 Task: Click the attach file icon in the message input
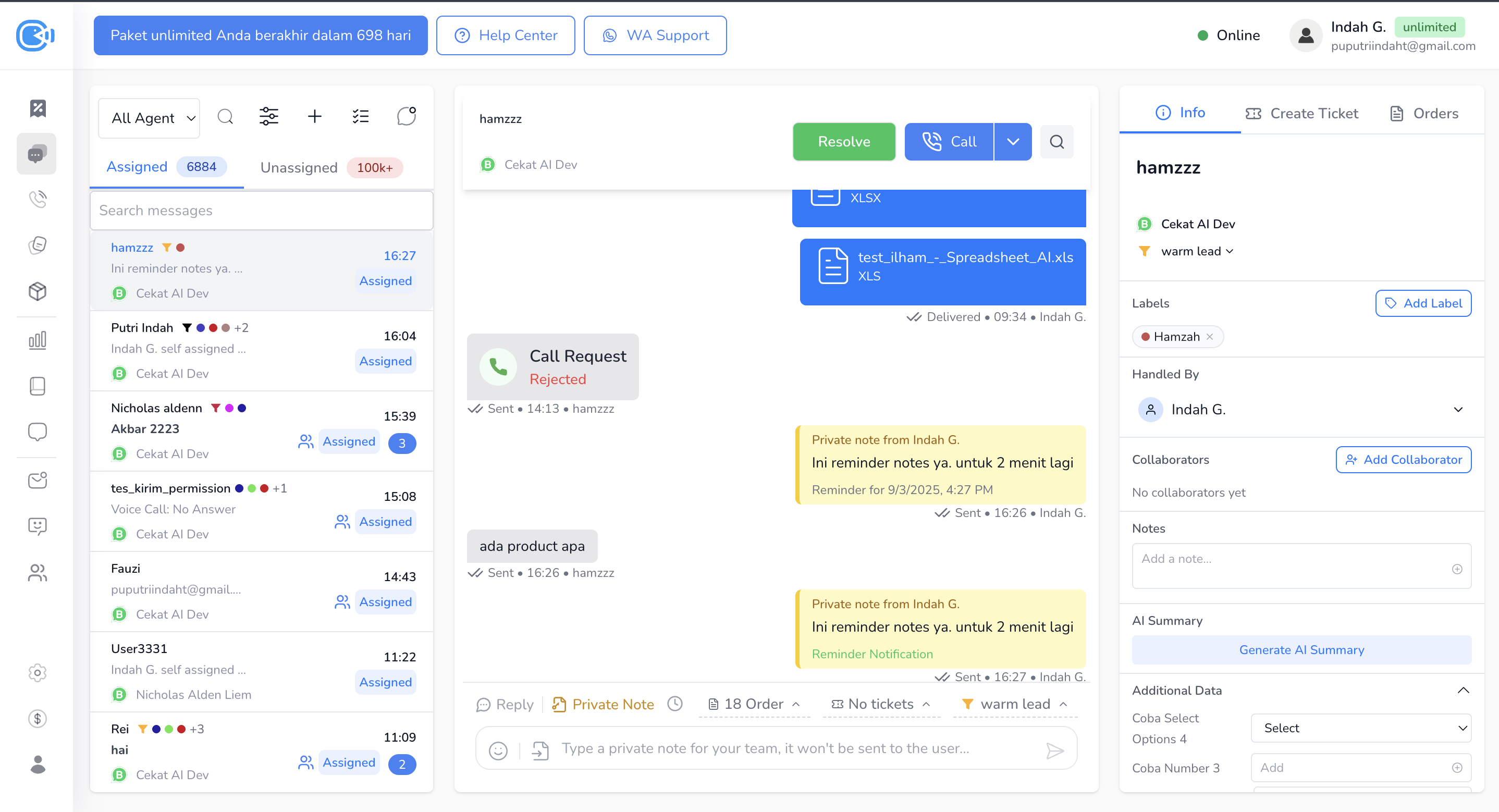click(x=539, y=751)
